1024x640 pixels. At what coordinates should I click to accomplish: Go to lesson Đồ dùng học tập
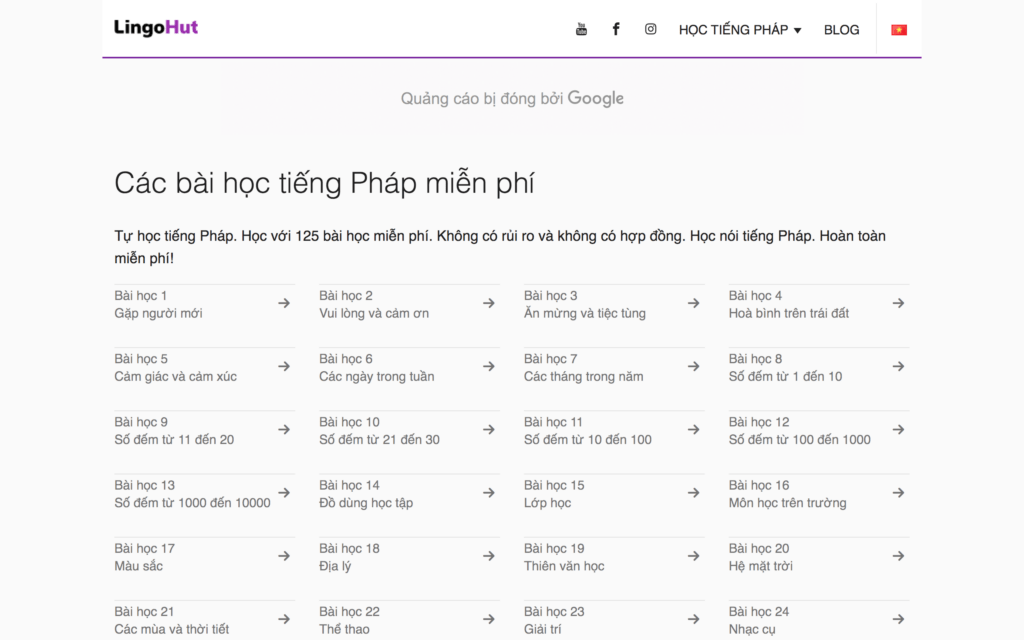click(366, 503)
